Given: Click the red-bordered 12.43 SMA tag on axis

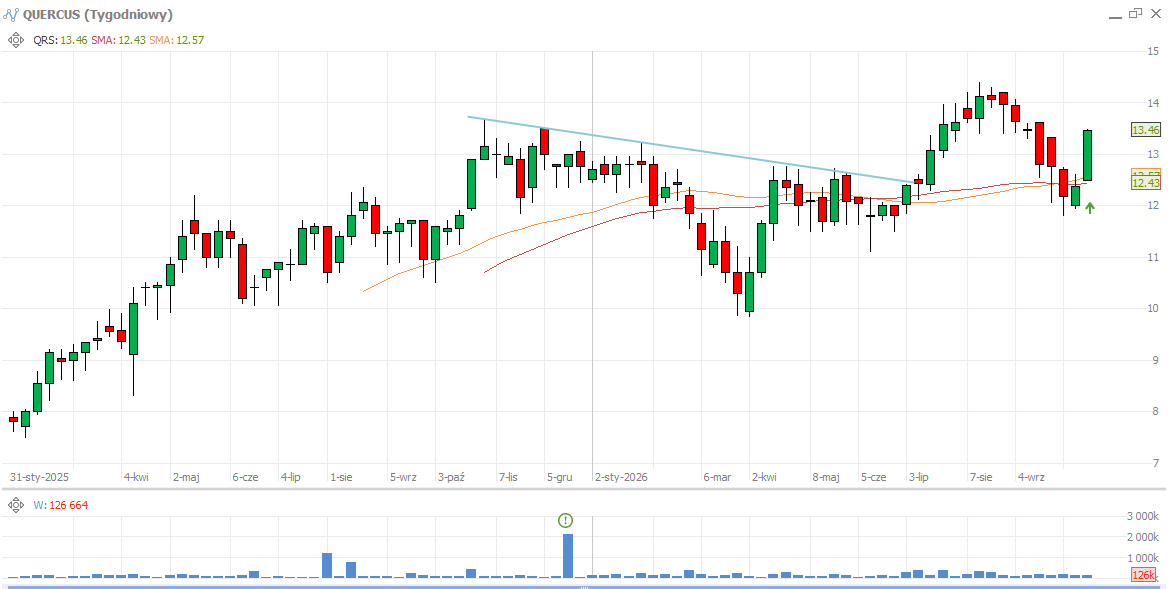Looking at the screenshot, I should tap(1146, 183).
